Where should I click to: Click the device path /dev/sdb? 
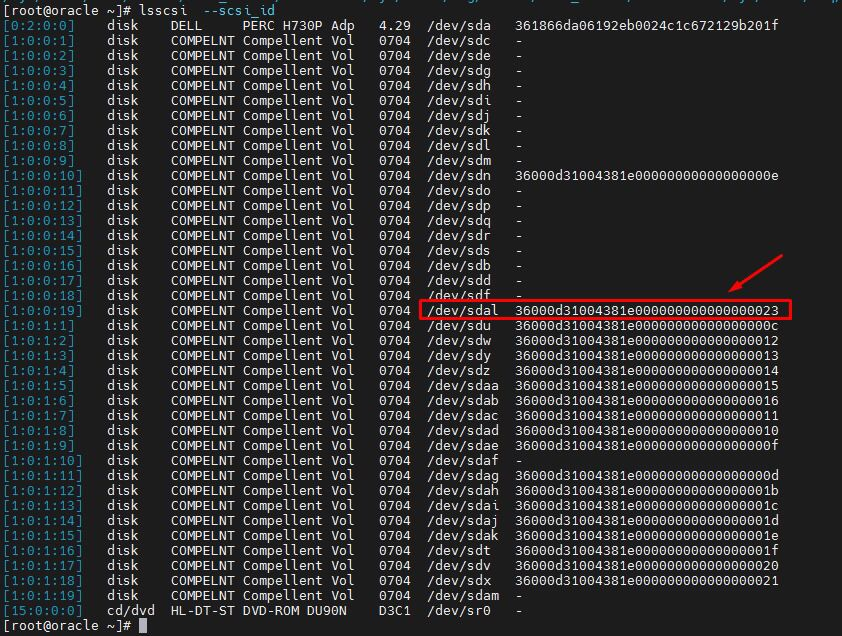click(459, 266)
